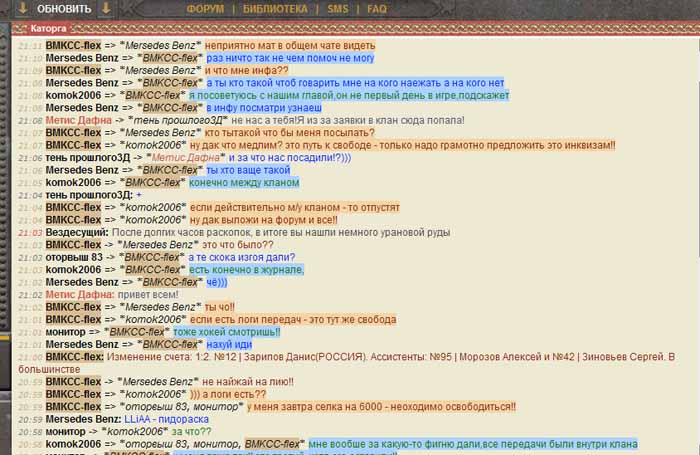Click the sender BMKCC-flex in the 21:11 message
The image size is (700, 455).
click(x=73, y=46)
